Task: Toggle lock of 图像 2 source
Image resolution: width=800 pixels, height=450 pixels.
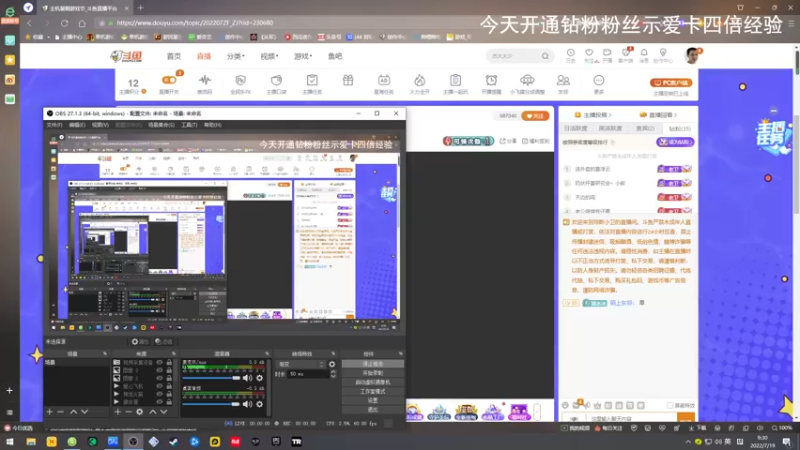Action: (169, 378)
